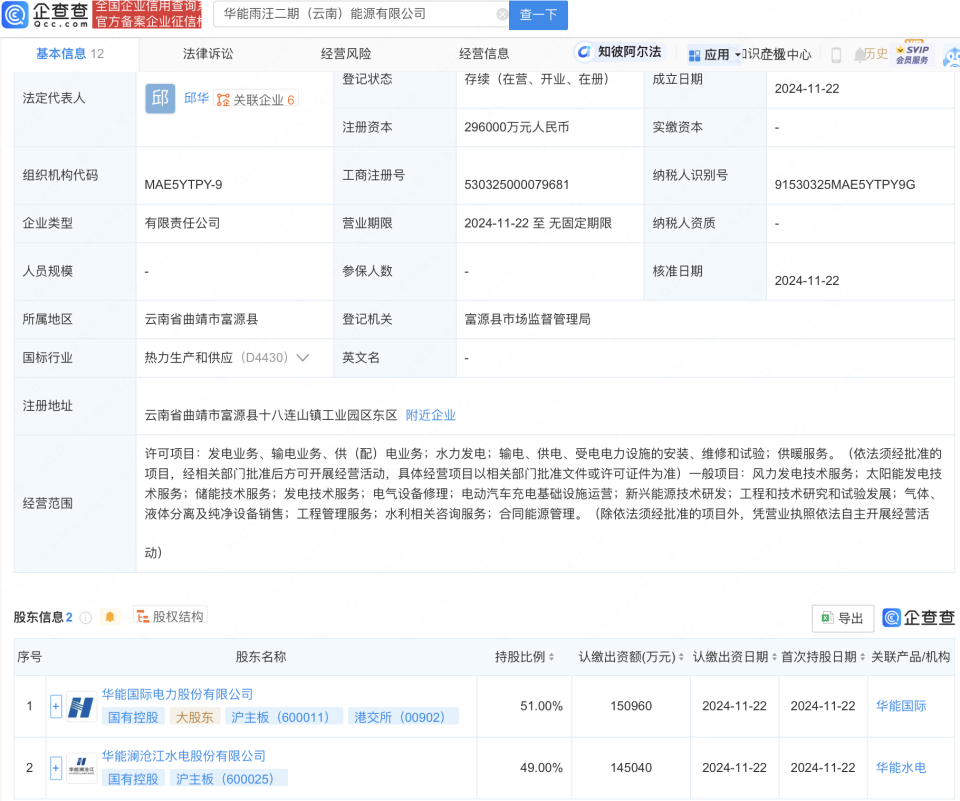Open the 知彼阿尔法 assistant
Image resolution: width=960 pixels, height=801 pixels.
pos(620,52)
